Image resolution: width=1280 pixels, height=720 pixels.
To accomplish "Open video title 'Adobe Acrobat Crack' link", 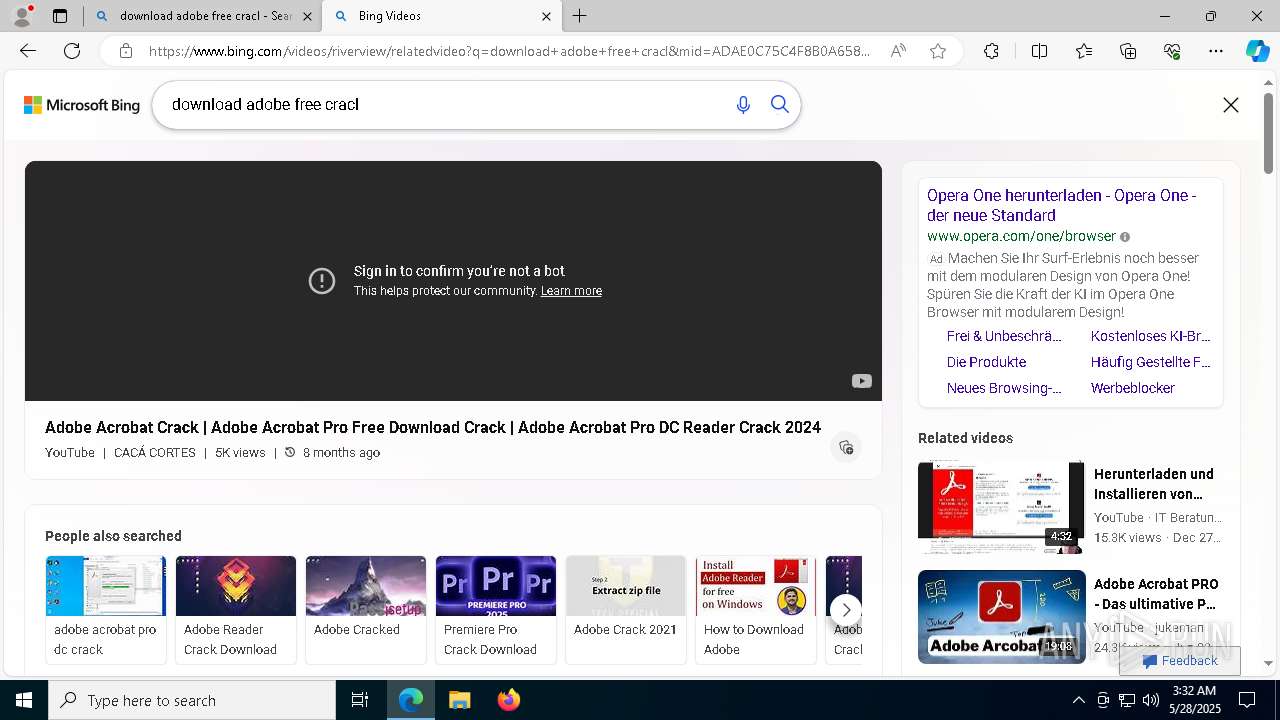I will [x=433, y=427].
